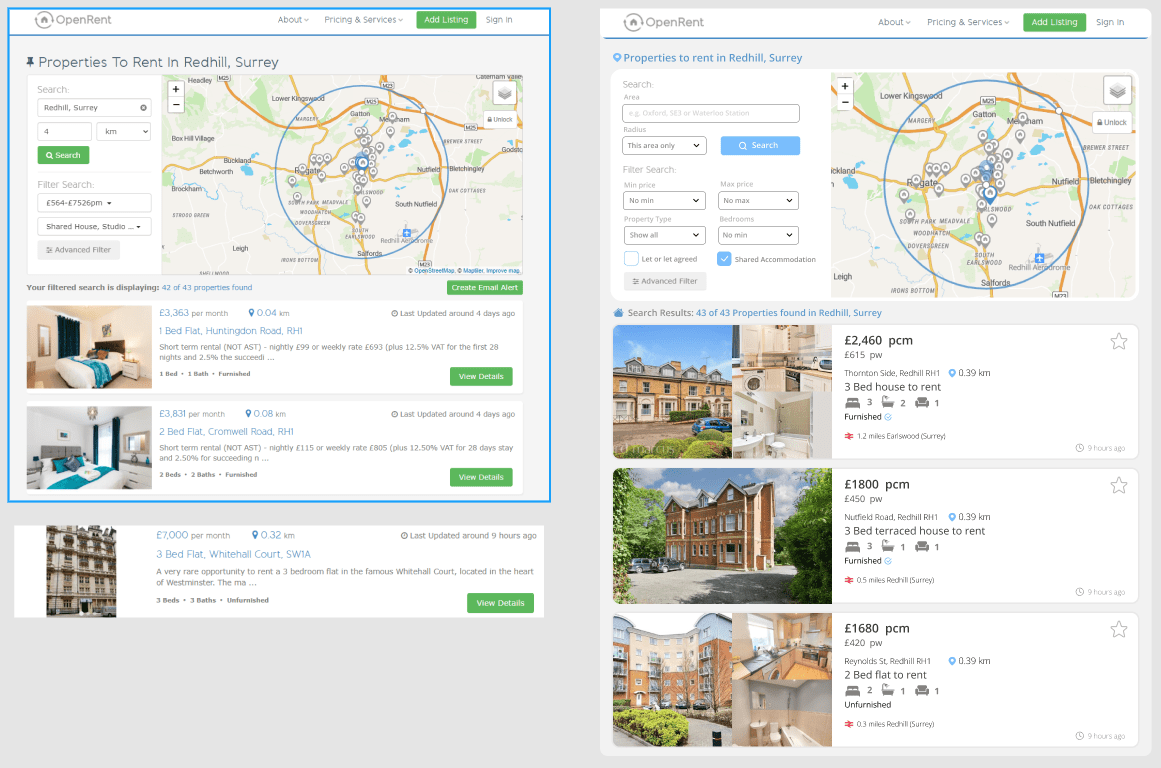Open the About menu in right header
Image resolution: width=1161 pixels, height=768 pixels.
click(893, 22)
